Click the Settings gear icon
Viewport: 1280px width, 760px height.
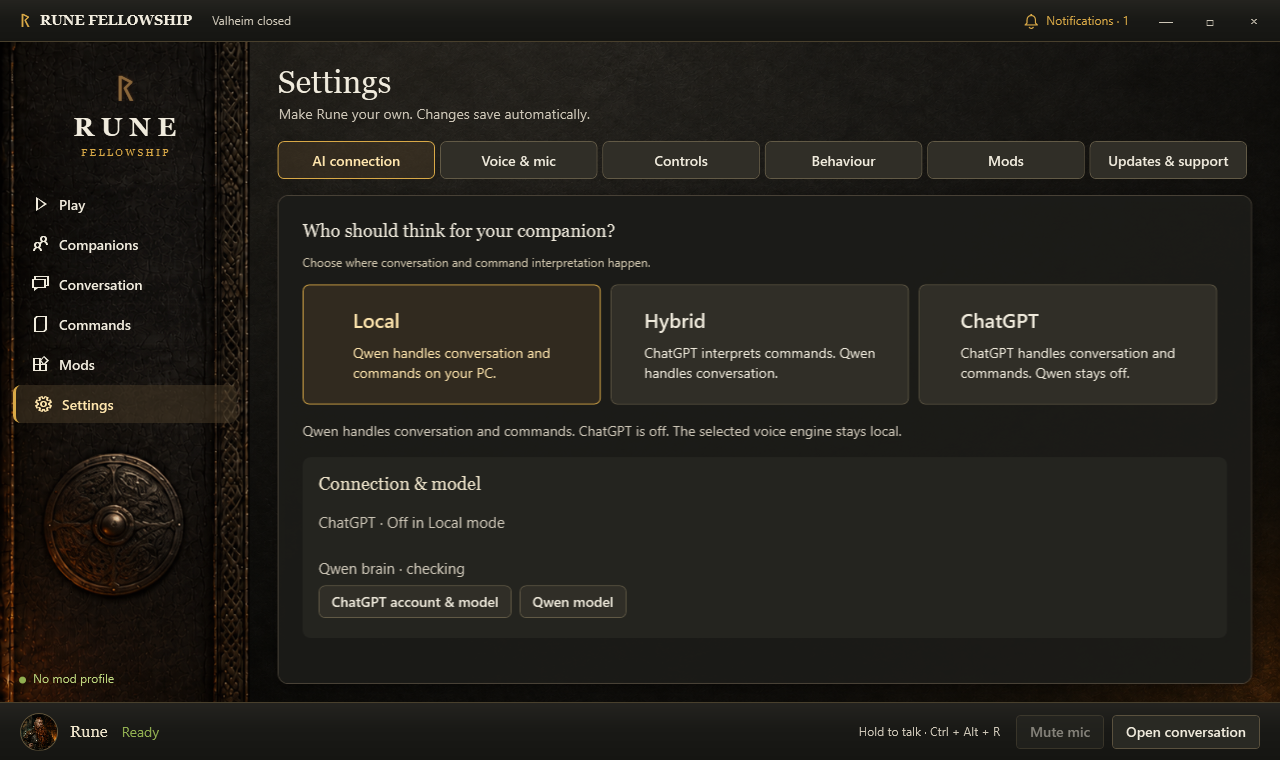coord(43,404)
